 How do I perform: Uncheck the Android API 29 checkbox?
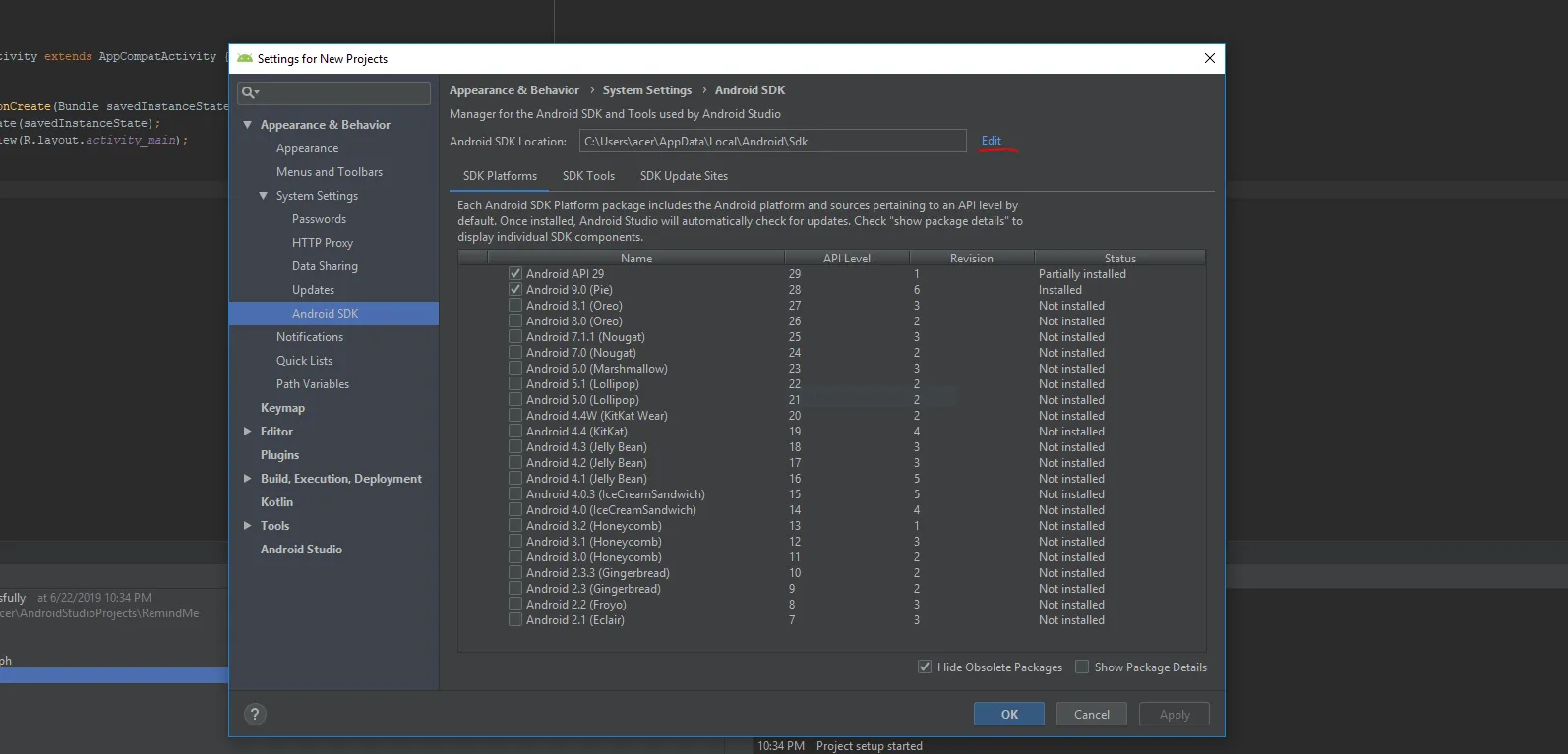click(x=515, y=274)
